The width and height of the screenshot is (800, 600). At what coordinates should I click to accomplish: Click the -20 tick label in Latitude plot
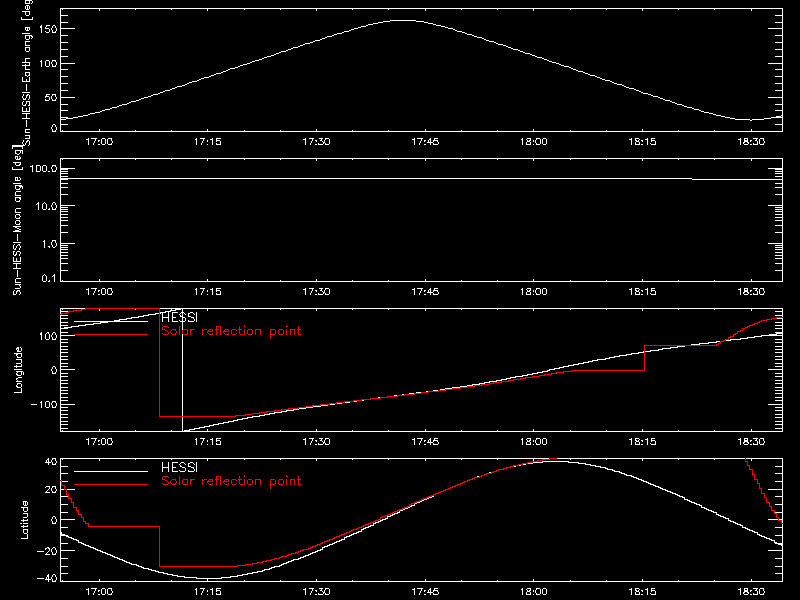(x=47, y=551)
